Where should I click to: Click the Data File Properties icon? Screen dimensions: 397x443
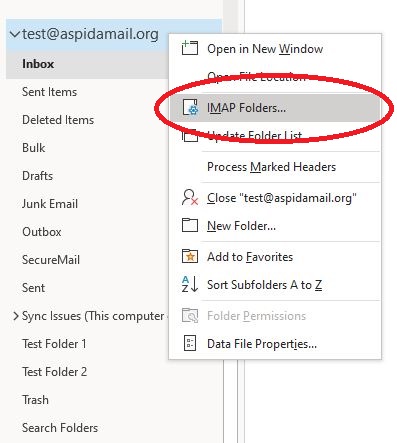190,343
